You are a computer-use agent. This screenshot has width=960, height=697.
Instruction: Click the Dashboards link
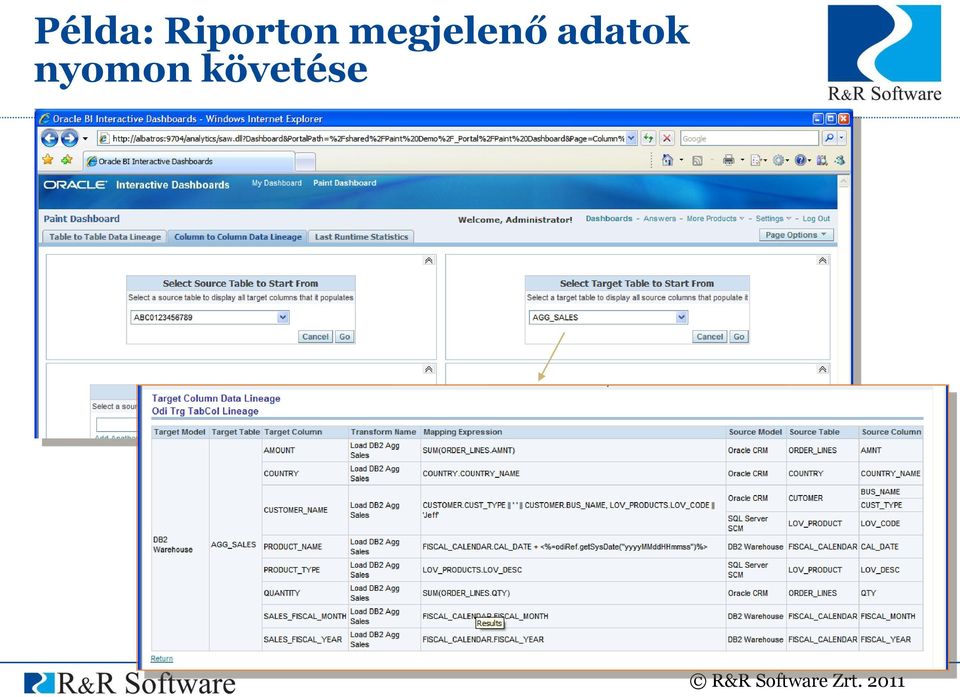[609, 219]
